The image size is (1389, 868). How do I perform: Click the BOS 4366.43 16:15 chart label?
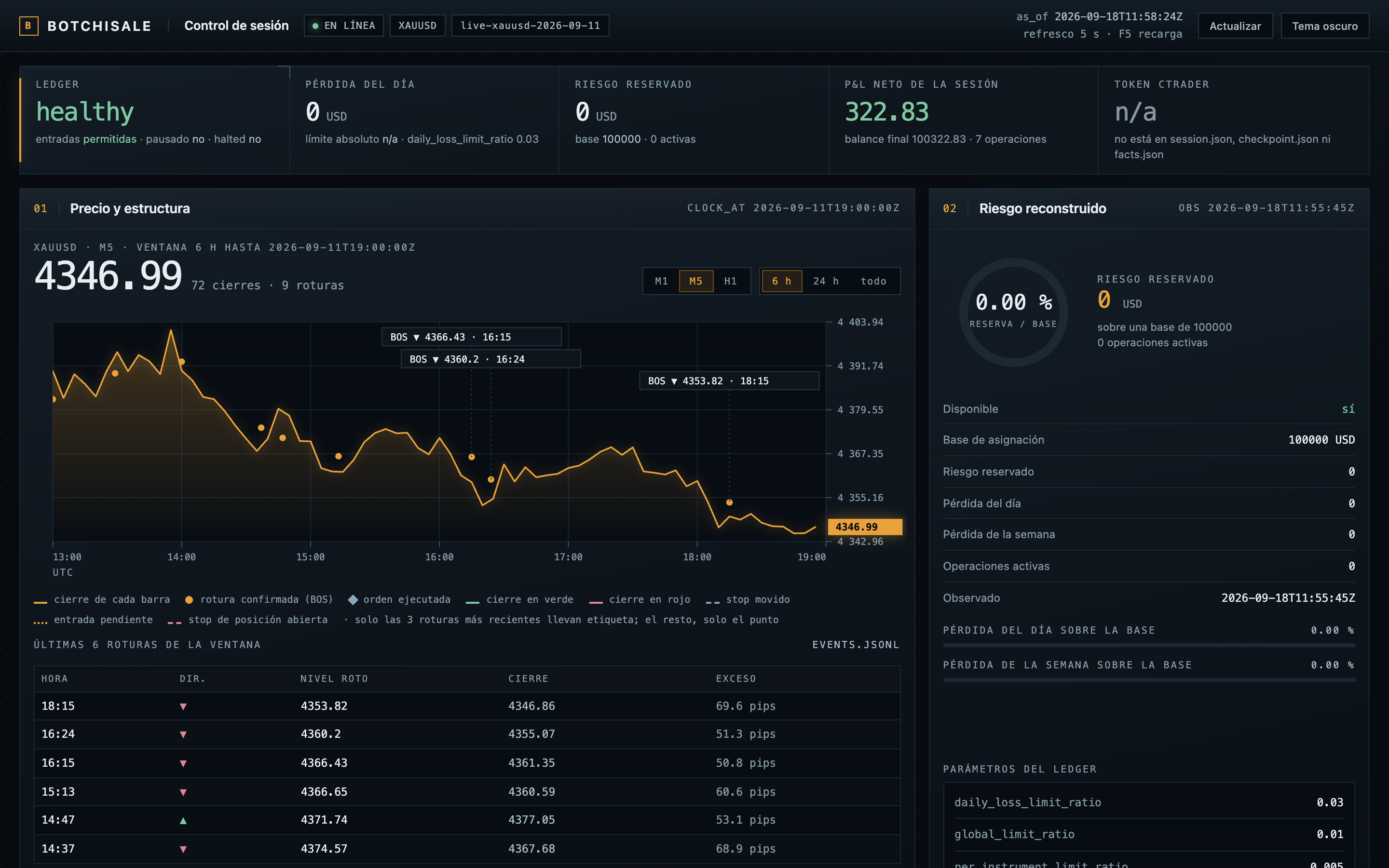coord(472,337)
